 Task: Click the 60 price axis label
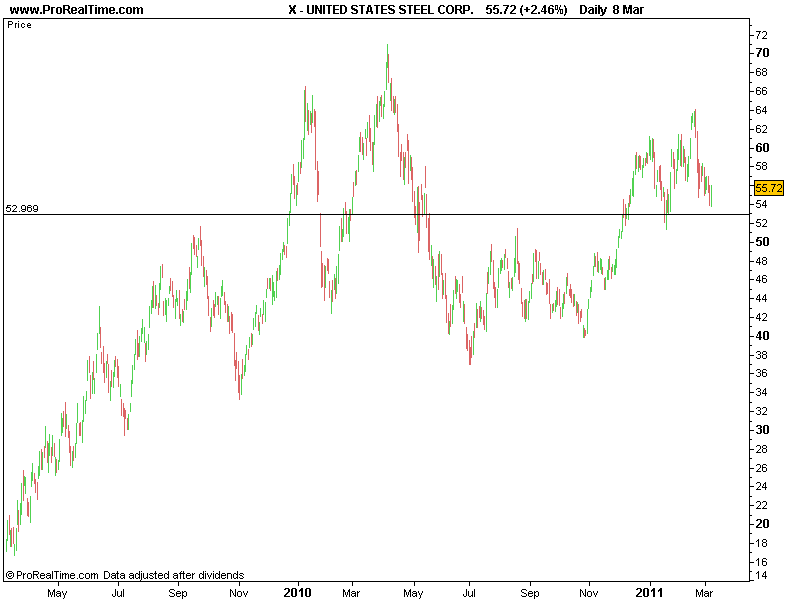(x=762, y=147)
